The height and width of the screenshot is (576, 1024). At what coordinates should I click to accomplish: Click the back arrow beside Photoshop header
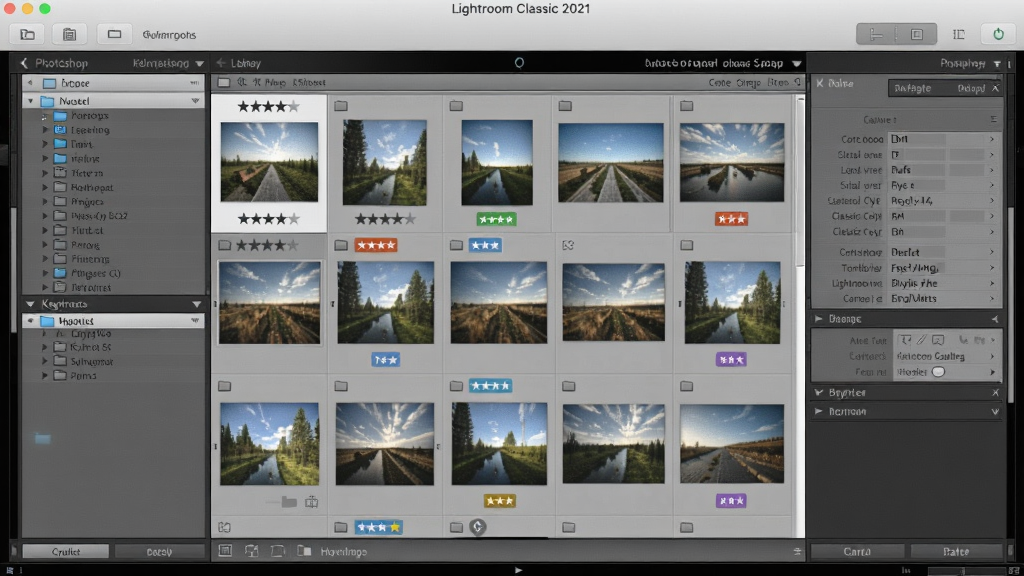click(24, 63)
